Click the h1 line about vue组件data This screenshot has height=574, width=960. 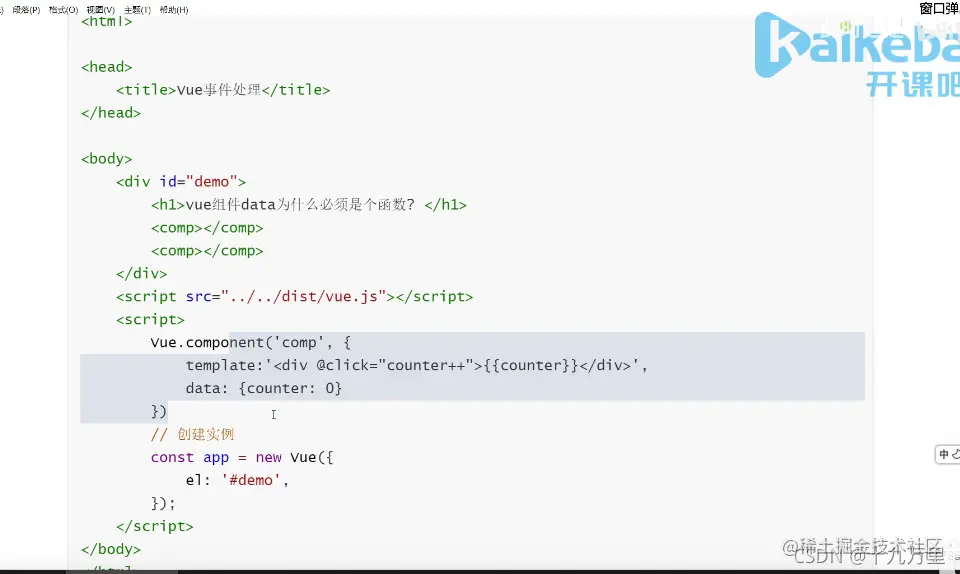point(309,204)
